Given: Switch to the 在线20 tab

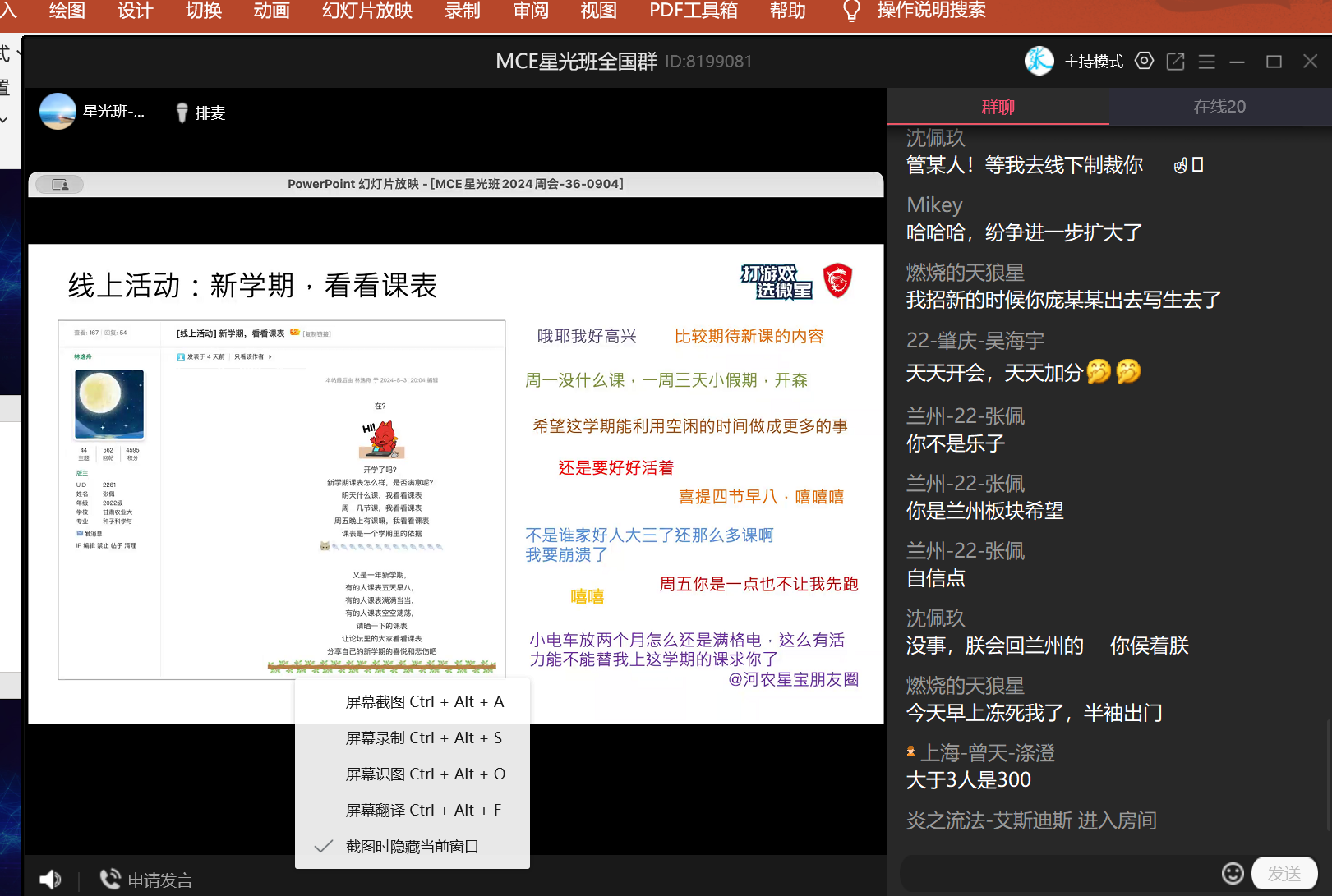Looking at the screenshot, I should pyautogui.click(x=1219, y=107).
